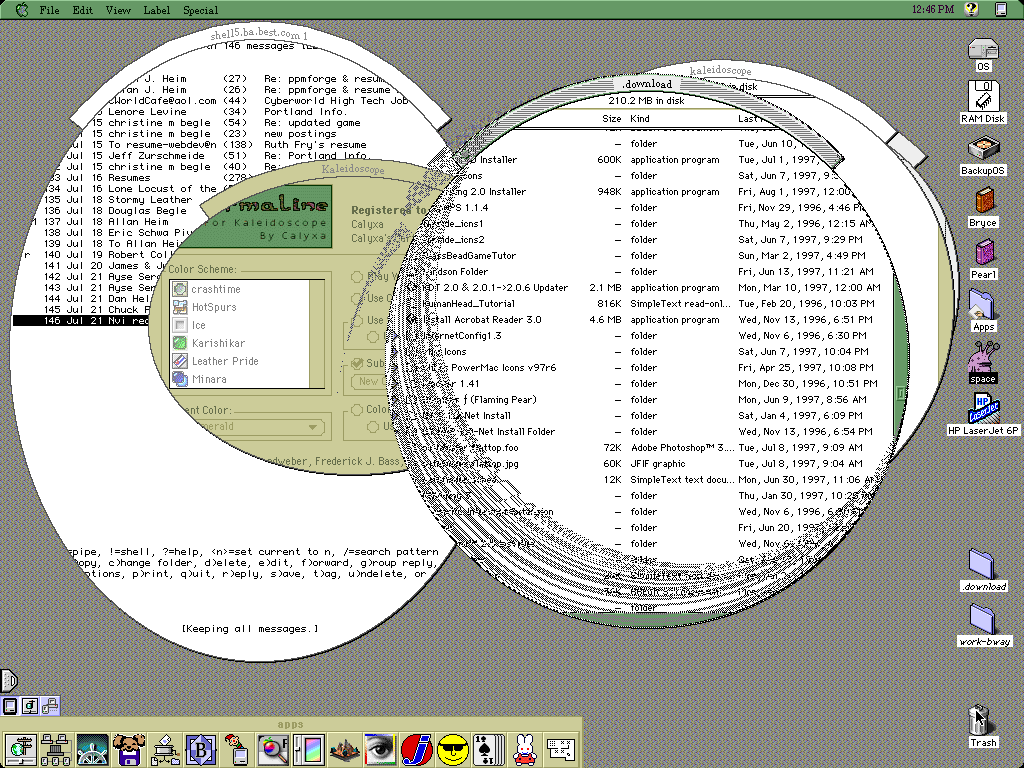Image resolution: width=1024 pixels, height=768 pixels.
Task: Collapse the Control Strip tab
Action: tap(8, 680)
